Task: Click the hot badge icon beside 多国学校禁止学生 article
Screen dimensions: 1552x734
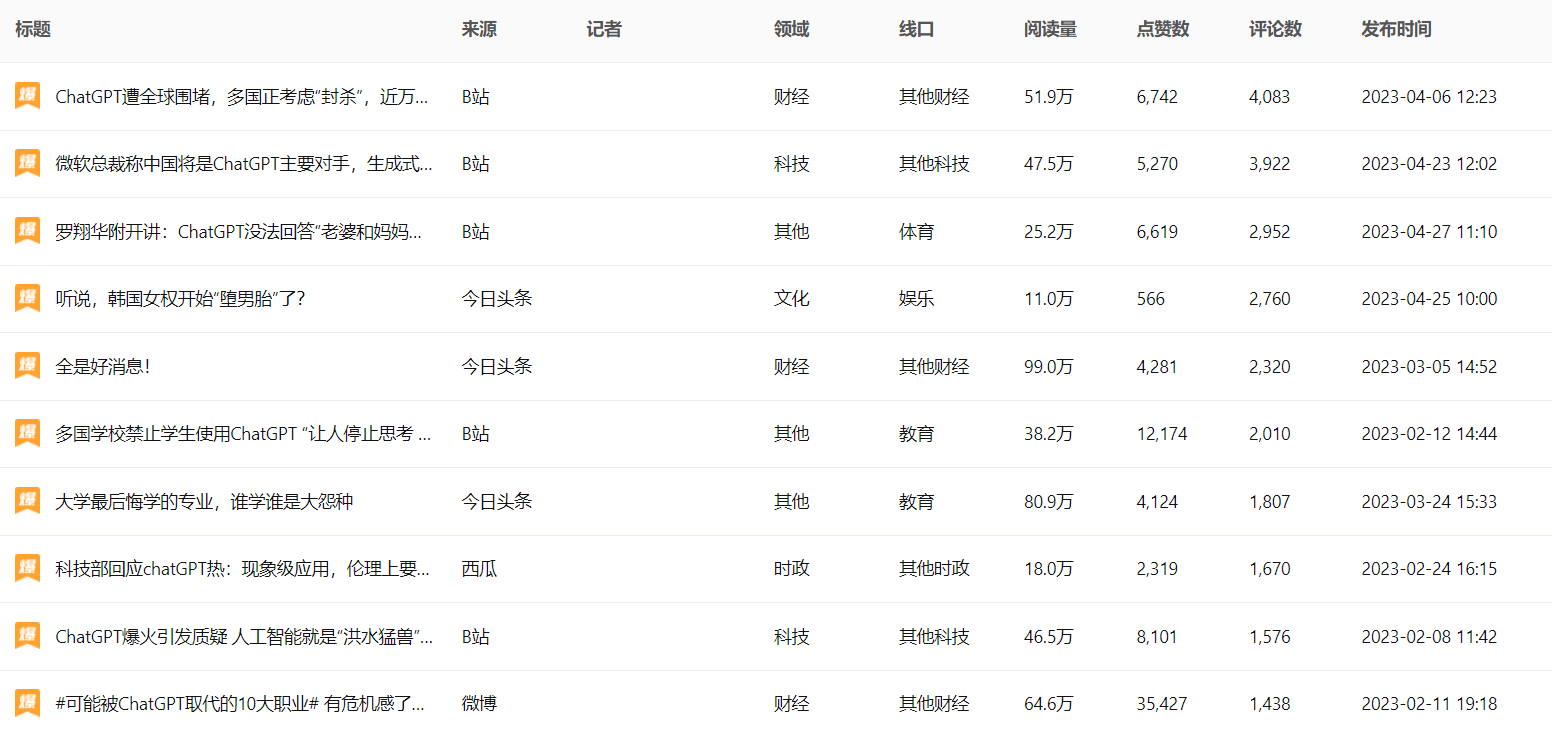Action: click(x=27, y=433)
